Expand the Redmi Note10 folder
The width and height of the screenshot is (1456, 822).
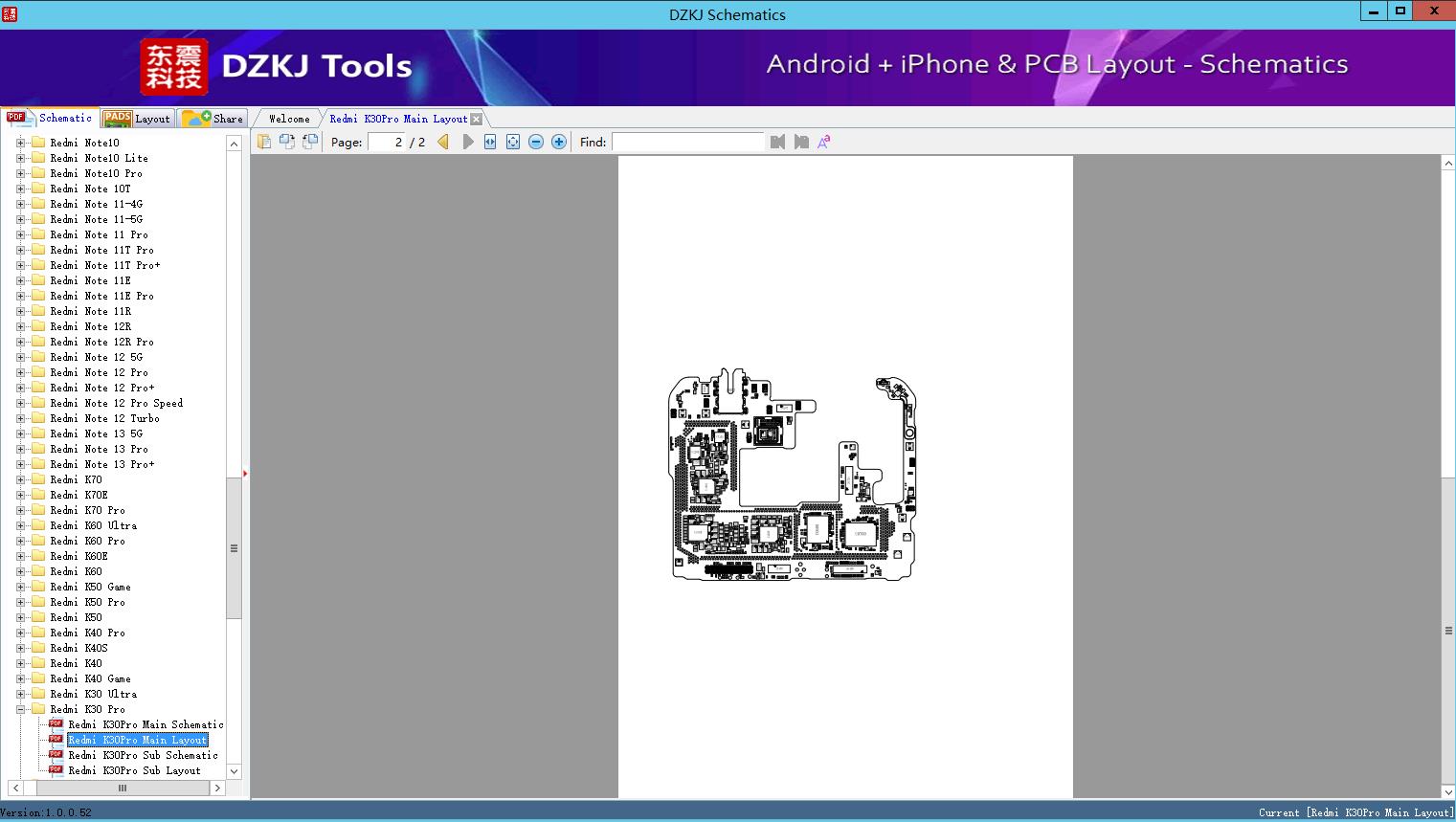coord(21,143)
